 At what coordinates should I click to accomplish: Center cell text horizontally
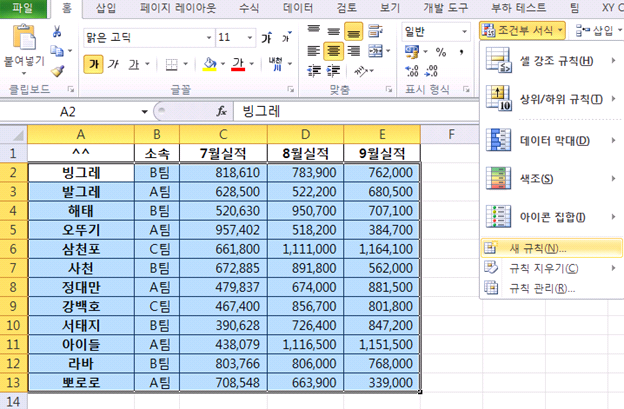click(333, 51)
